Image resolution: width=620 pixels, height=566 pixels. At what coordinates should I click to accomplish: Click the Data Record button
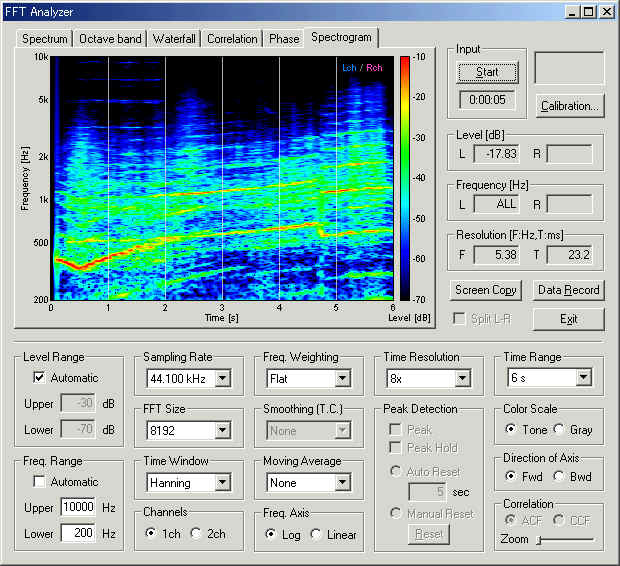pyautogui.click(x=568, y=290)
